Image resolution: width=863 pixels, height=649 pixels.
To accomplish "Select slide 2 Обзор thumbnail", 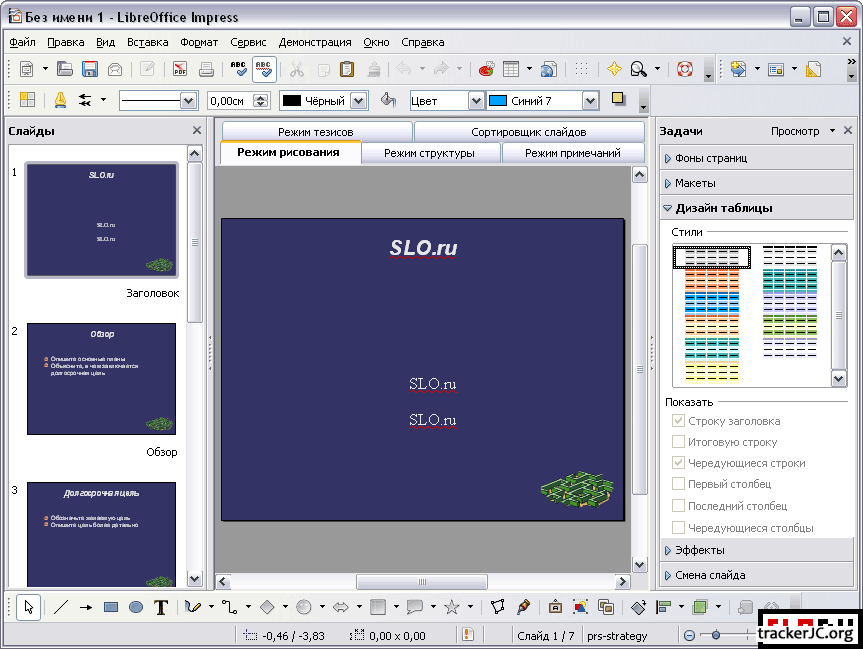I will (x=101, y=378).
